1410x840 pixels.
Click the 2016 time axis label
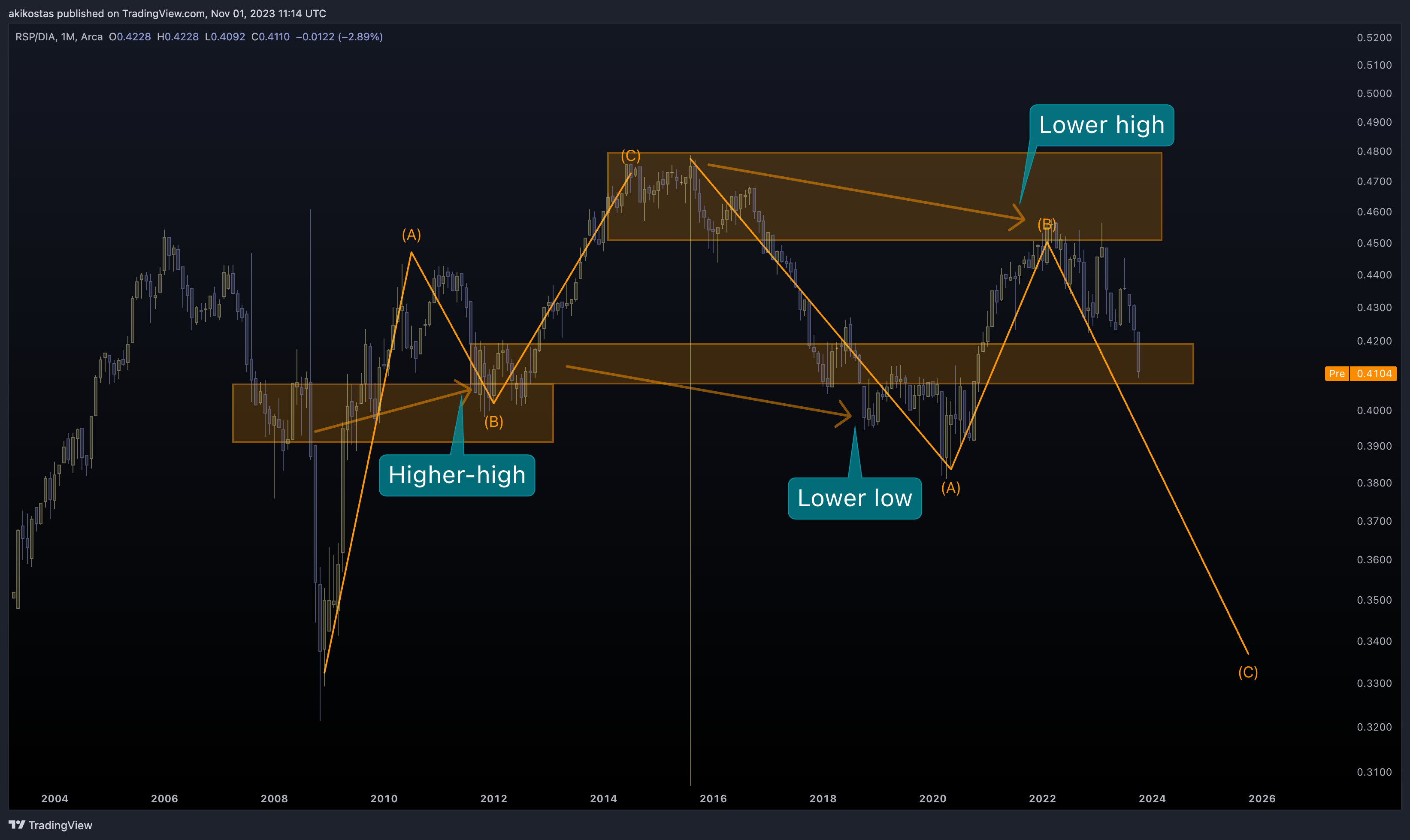(713, 799)
